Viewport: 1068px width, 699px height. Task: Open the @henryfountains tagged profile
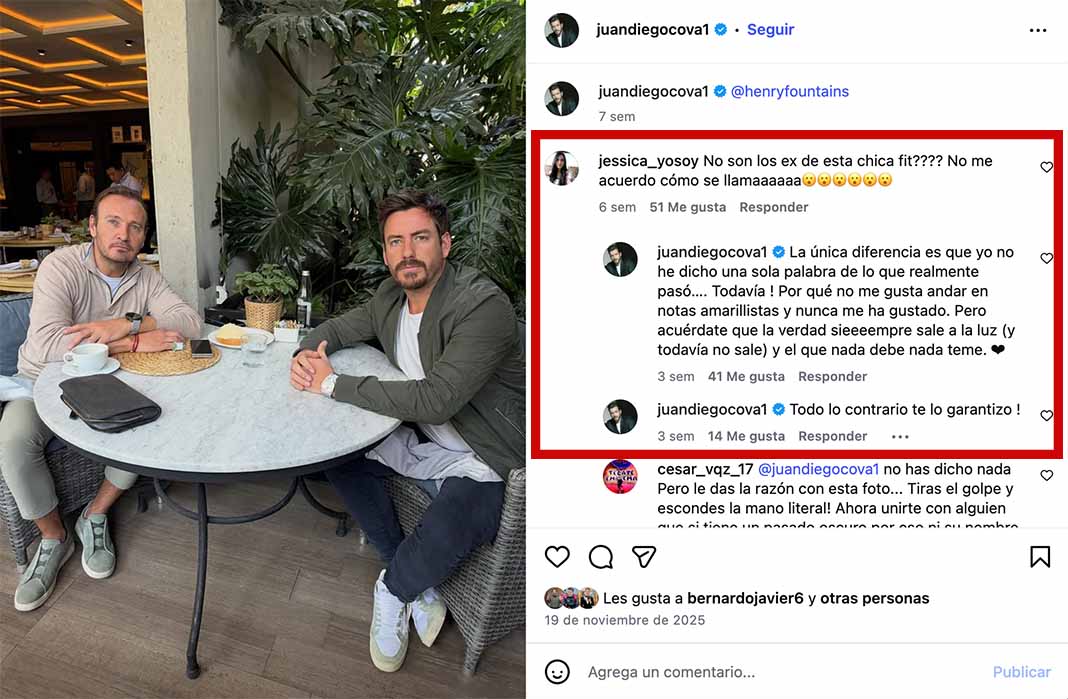coord(789,91)
